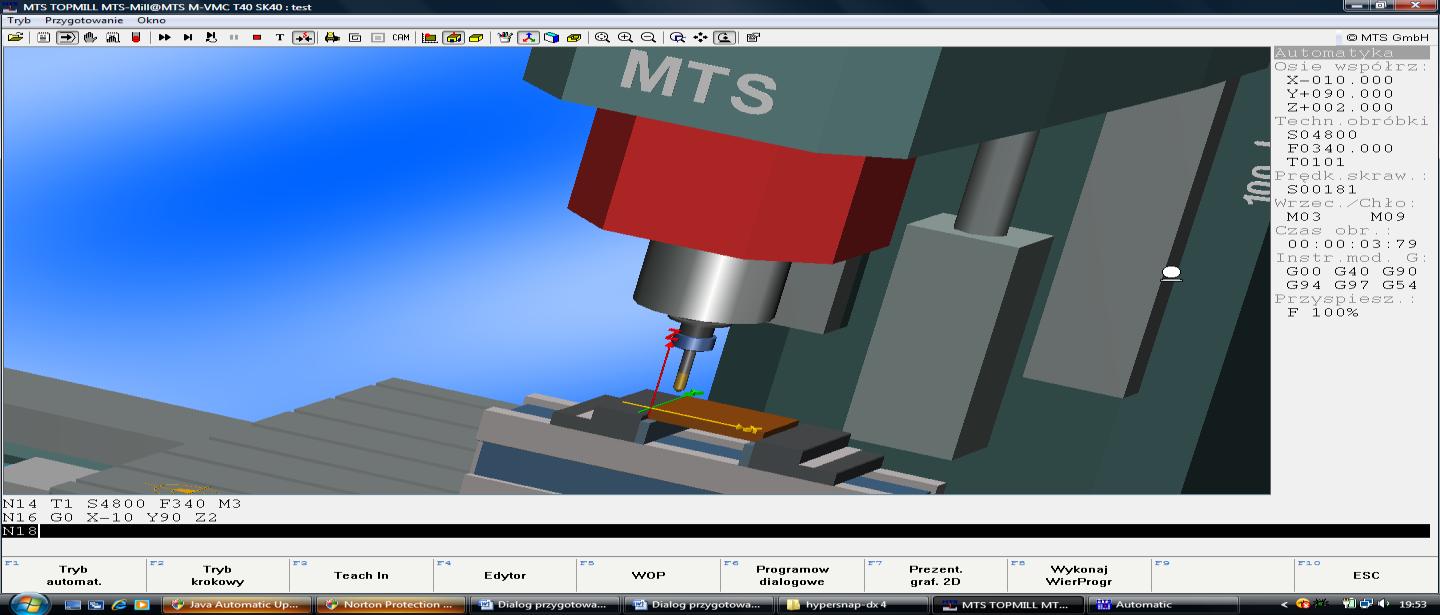This screenshot has width=1440, height=615.
Task: Click the red-and-yellow block icon after CAM
Action: pos(430,37)
